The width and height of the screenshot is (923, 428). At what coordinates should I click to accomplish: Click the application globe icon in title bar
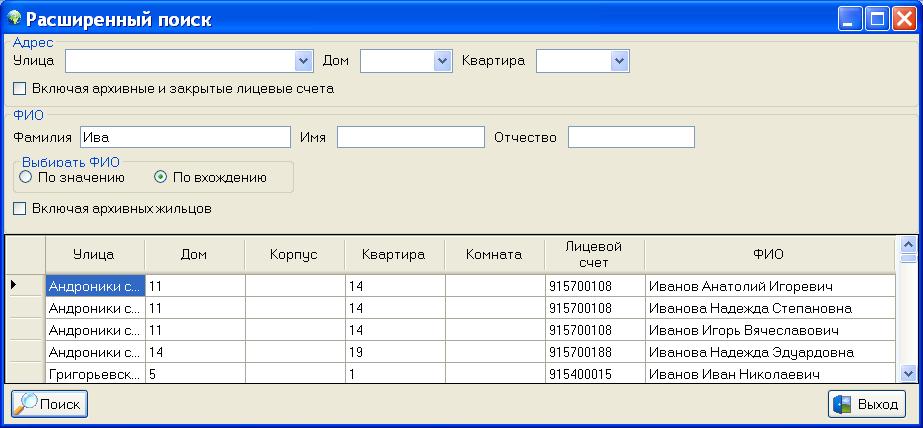coord(14,18)
